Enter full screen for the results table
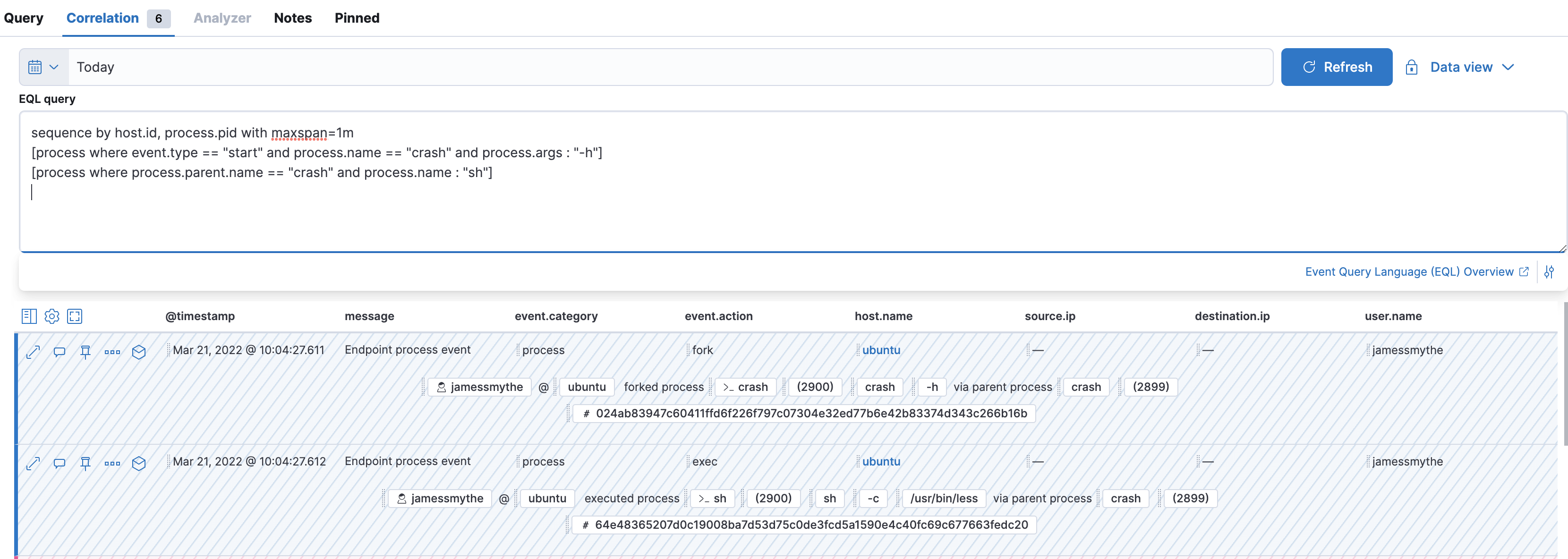The image size is (1568, 559). [75, 316]
